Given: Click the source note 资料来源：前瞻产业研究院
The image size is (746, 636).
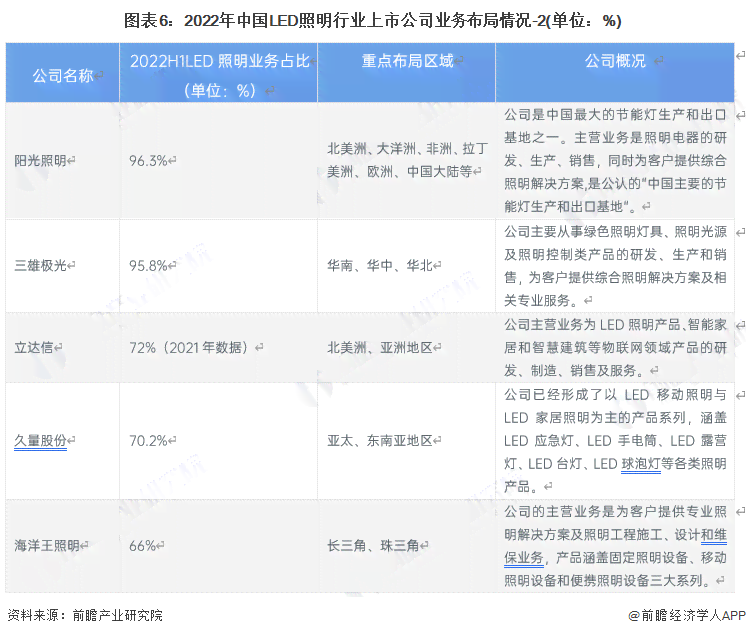Looking at the screenshot, I should pos(85,615).
